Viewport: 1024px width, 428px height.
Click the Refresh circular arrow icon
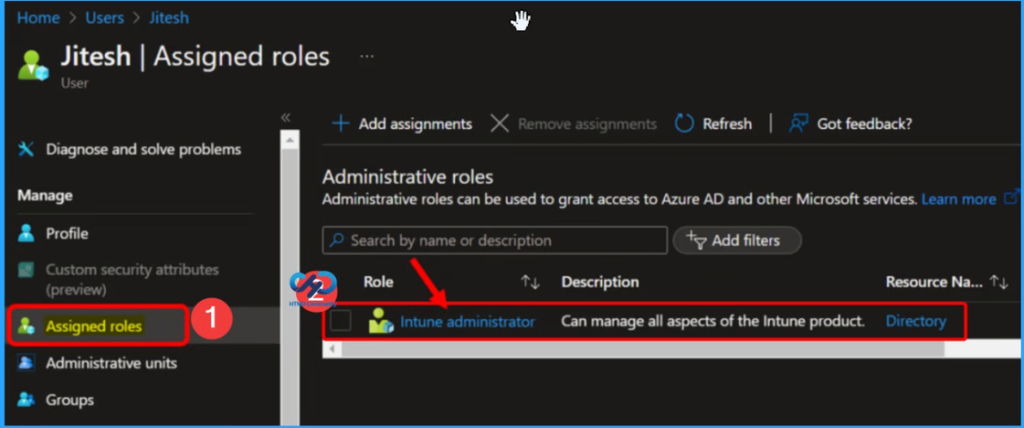tap(684, 123)
